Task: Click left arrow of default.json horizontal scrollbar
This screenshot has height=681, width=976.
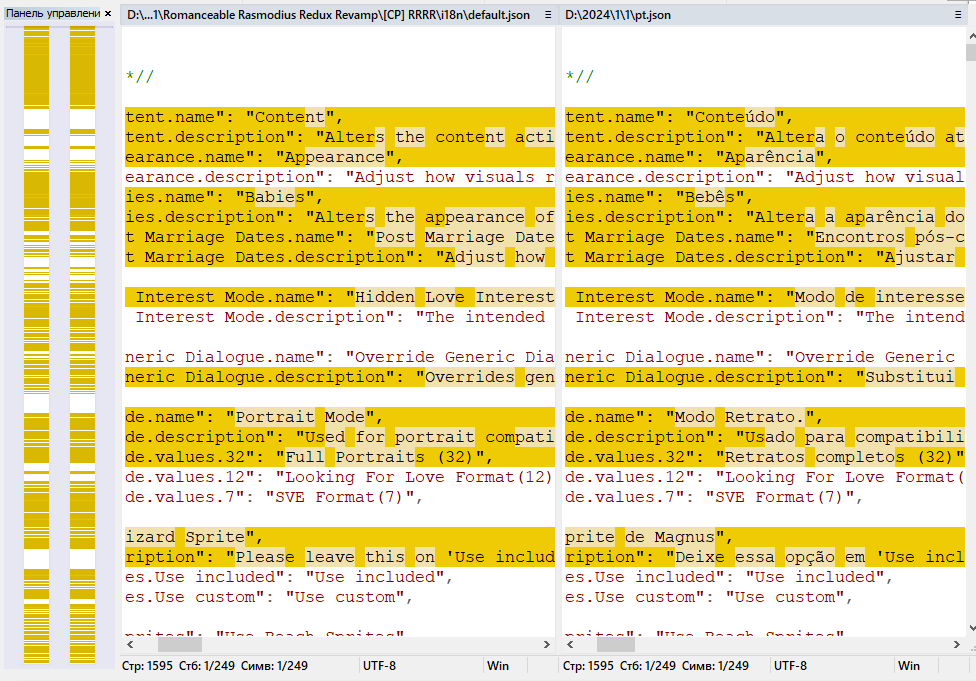Action: click(128, 645)
